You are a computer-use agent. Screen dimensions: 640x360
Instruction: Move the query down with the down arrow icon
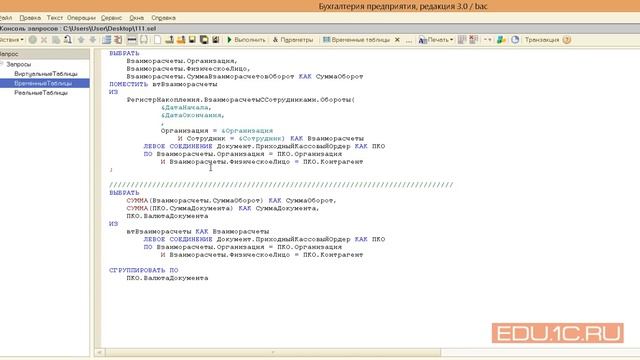pyautogui.click(x=93, y=40)
